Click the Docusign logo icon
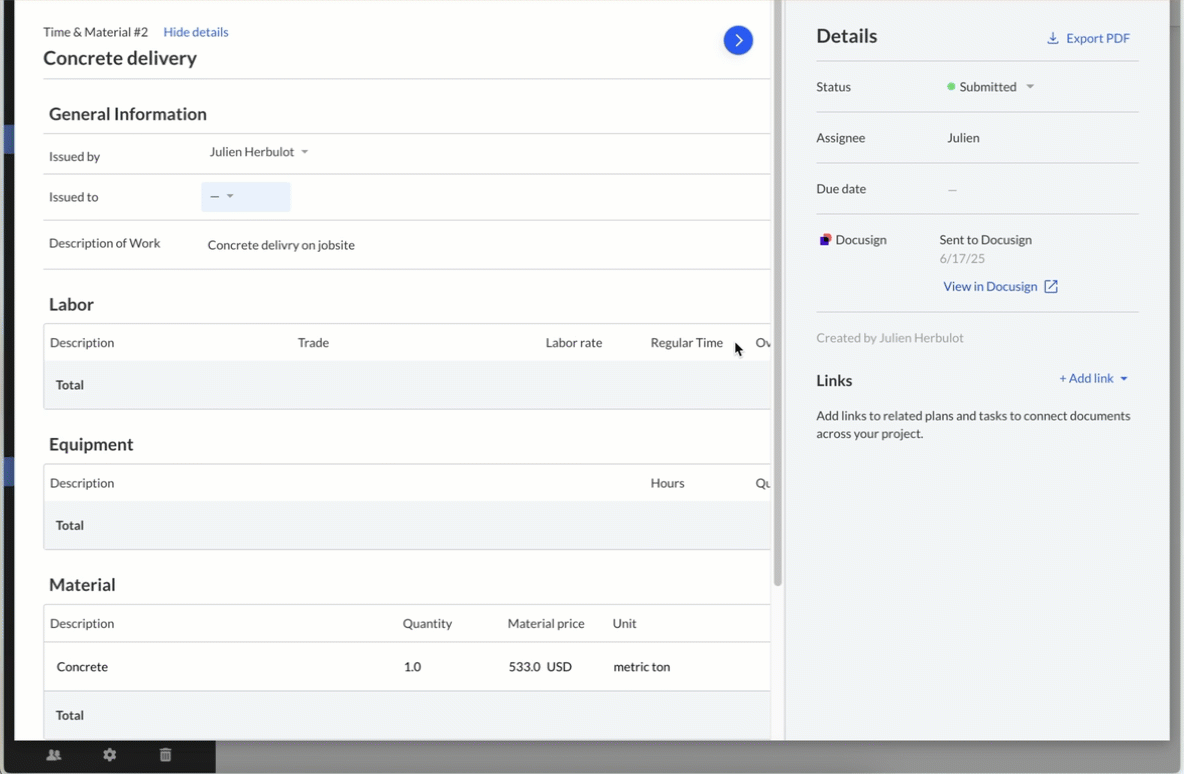This screenshot has height=774, width=1184. tap(825, 240)
